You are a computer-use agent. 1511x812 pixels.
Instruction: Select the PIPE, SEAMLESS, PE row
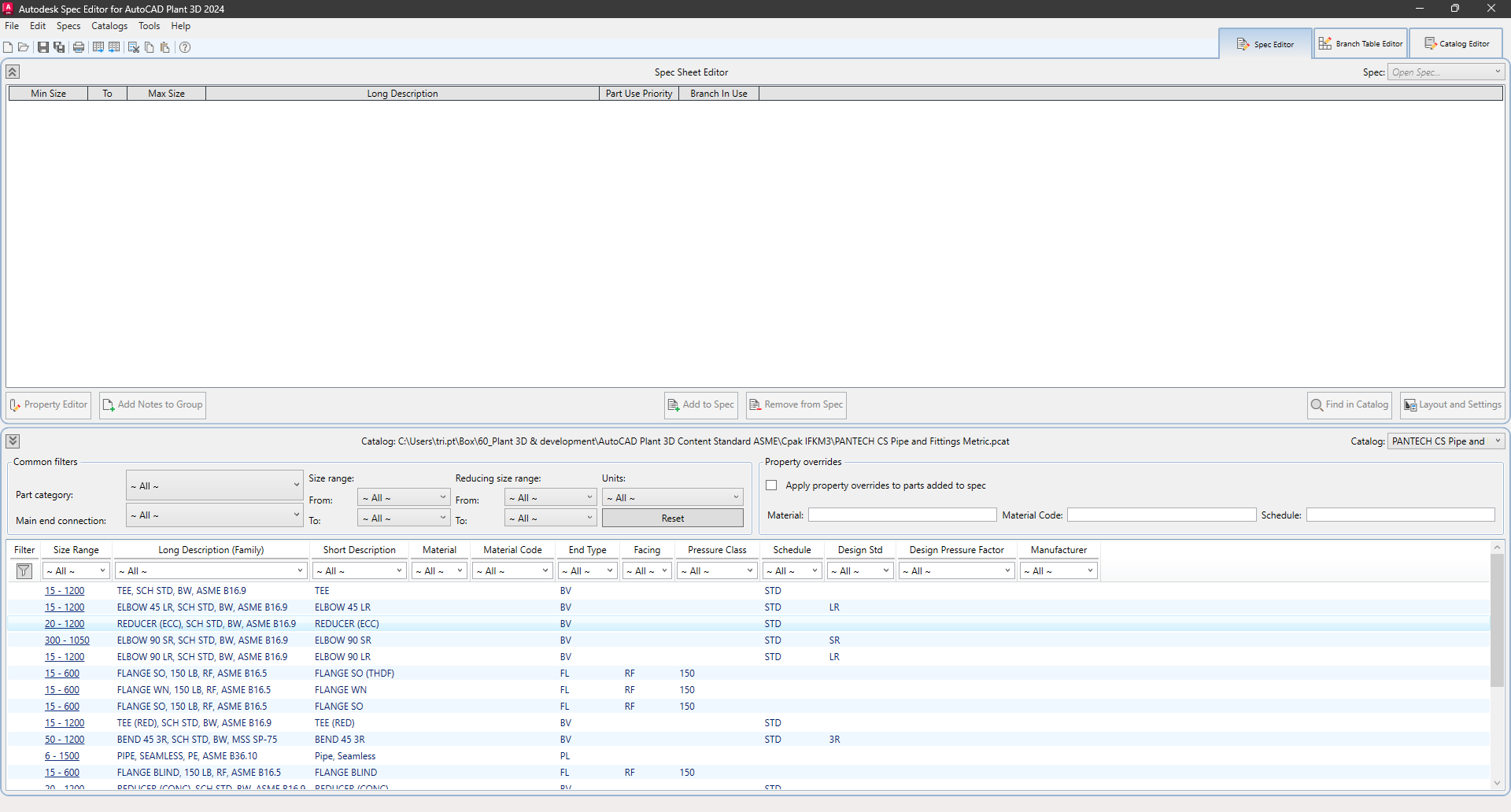(x=748, y=756)
